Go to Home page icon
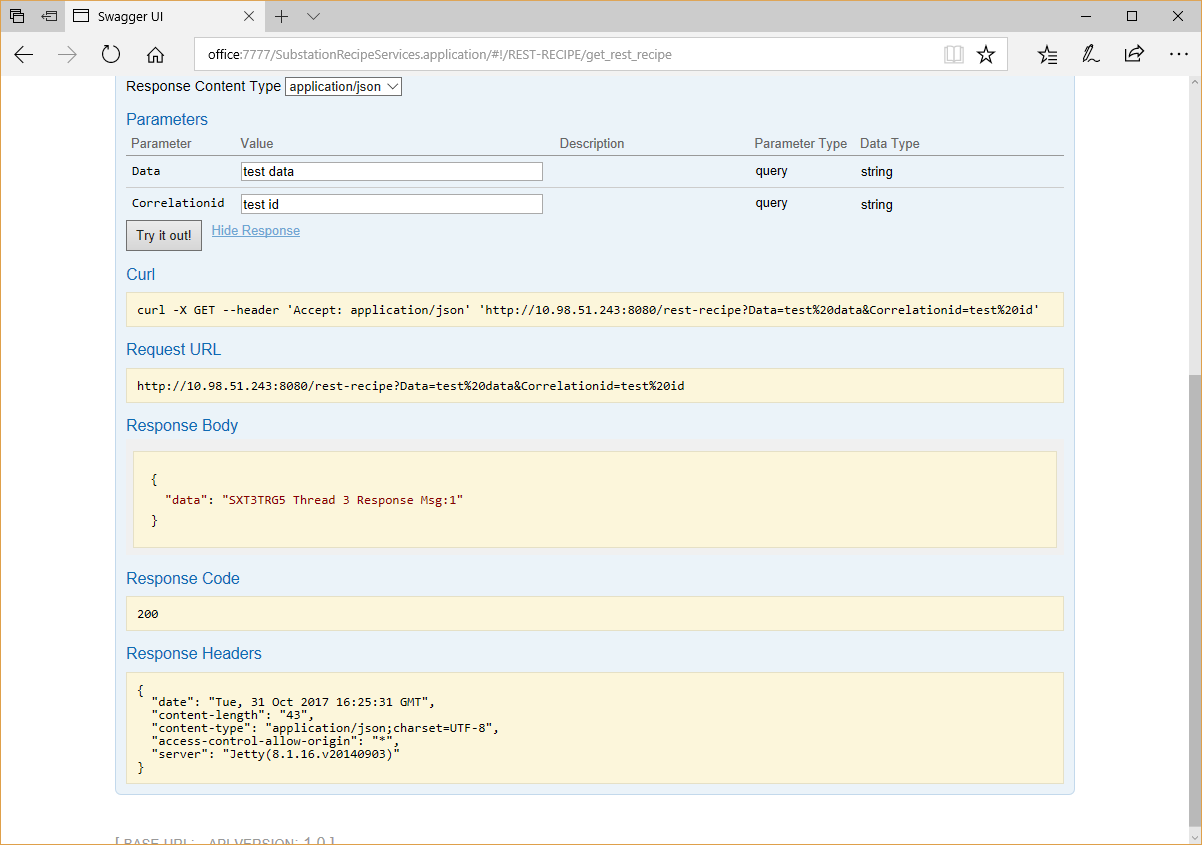Viewport: 1202px width, 845px height. tap(155, 55)
